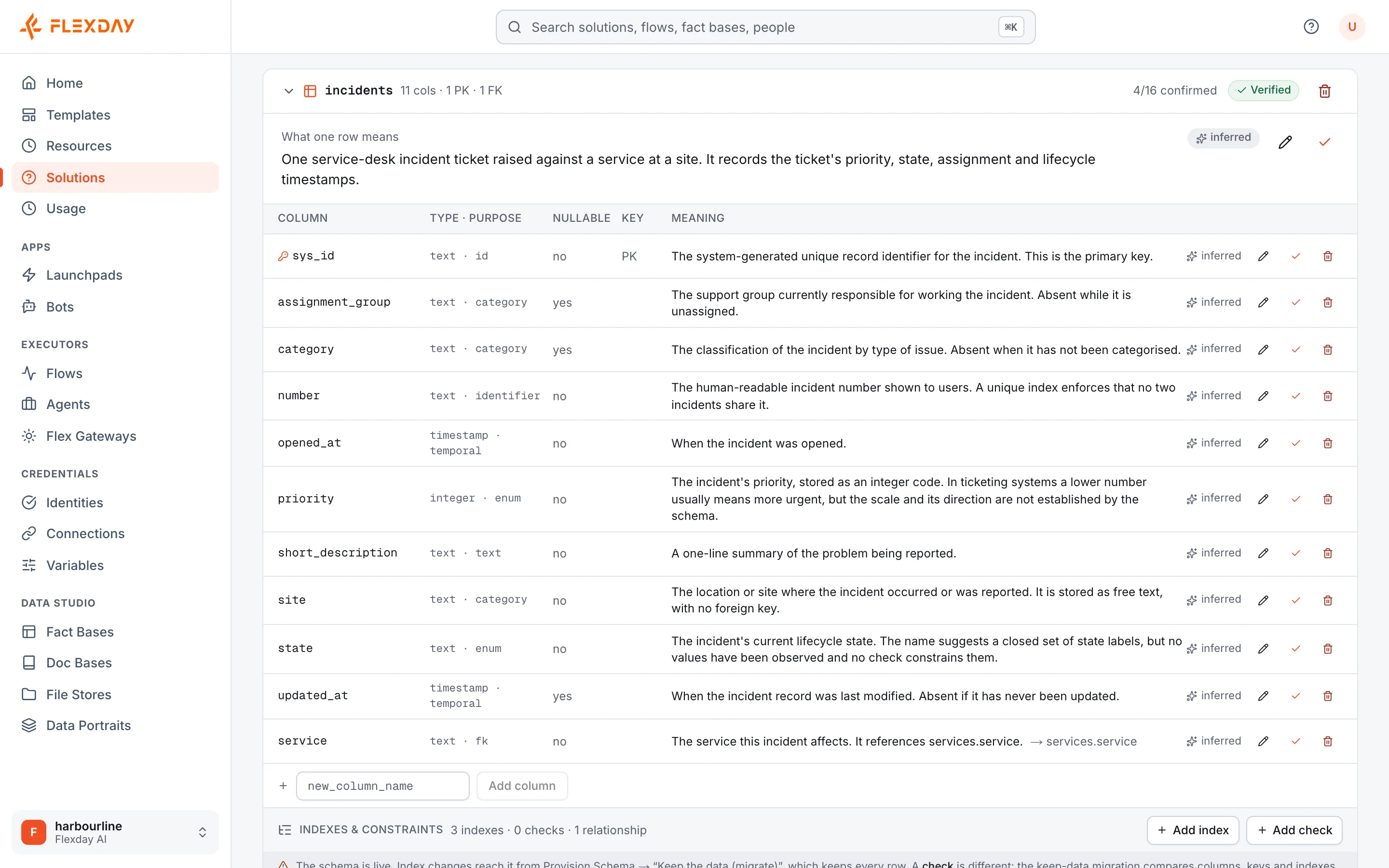1389x868 pixels.
Task: Click the Verified status badge
Action: click(x=1263, y=90)
